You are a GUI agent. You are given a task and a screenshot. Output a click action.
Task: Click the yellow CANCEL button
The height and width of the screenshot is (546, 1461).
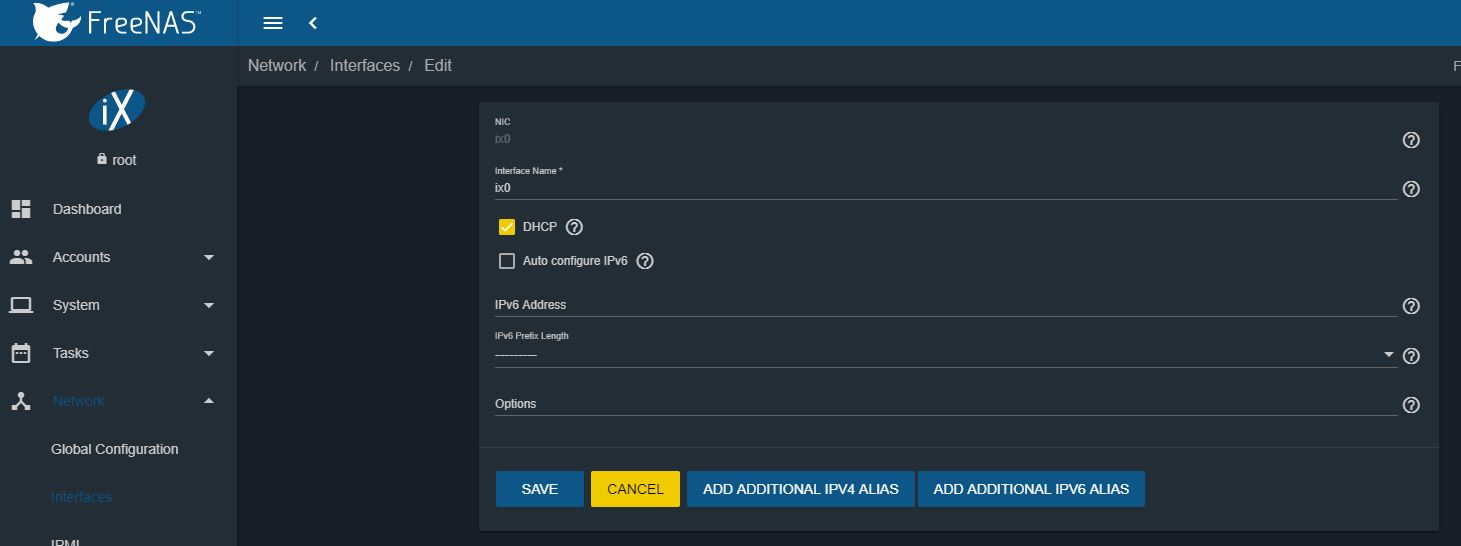[635, 489]
